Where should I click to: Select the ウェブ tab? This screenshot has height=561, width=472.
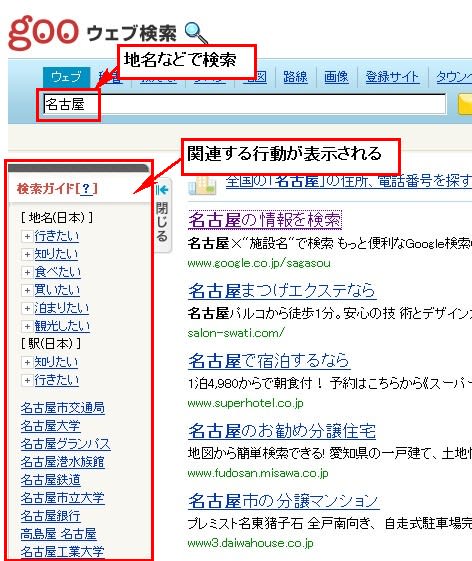(67, 77)
